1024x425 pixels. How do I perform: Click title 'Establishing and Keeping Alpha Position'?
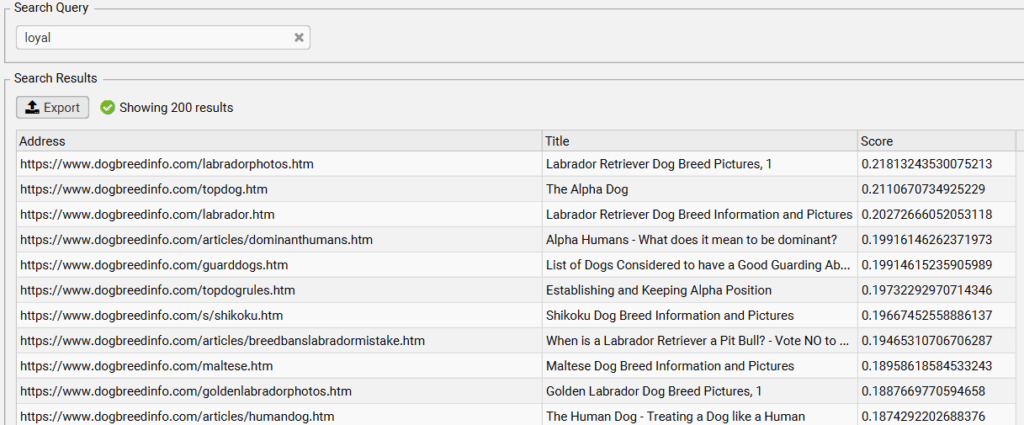click(x=659, y=291)
